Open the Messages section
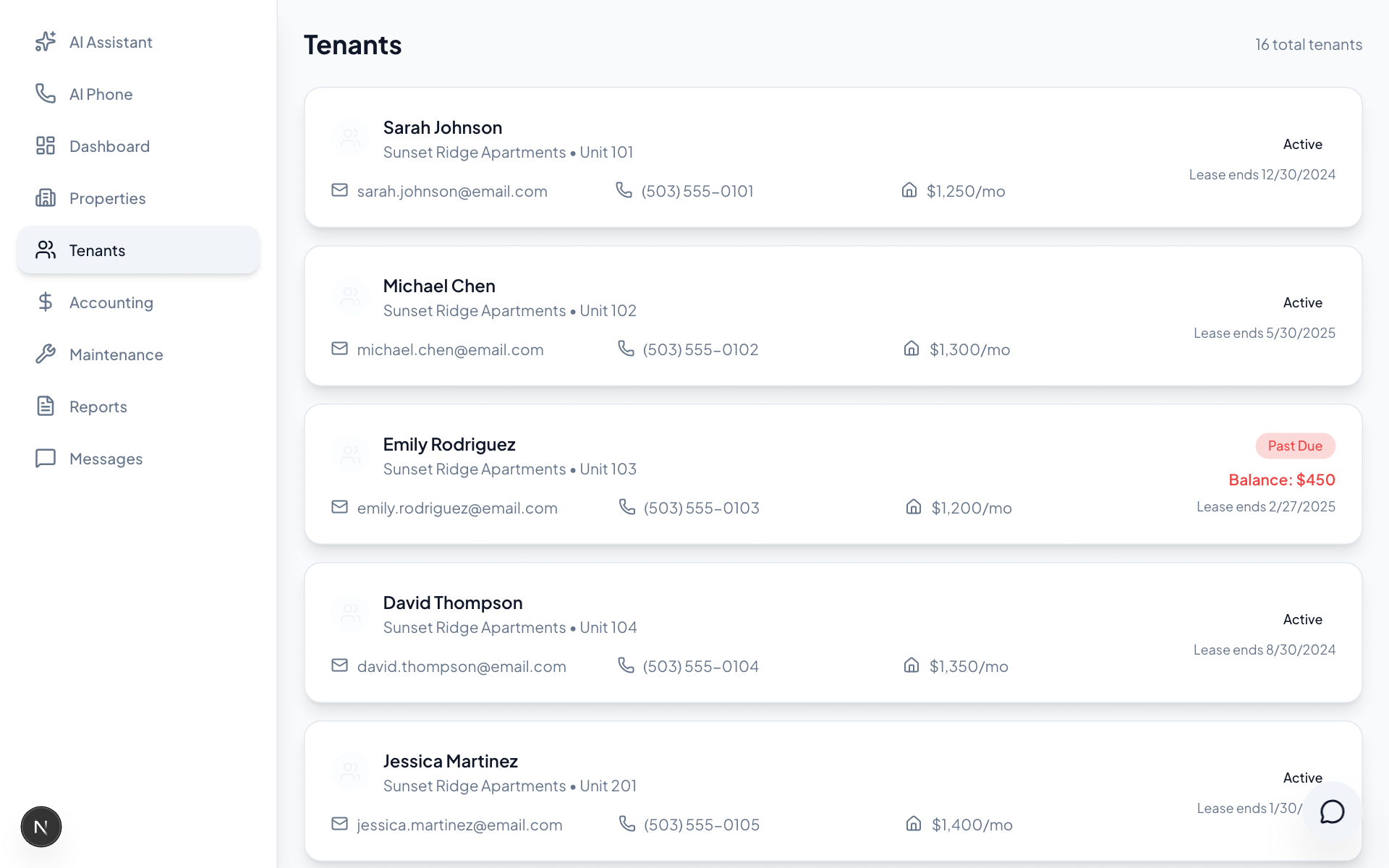 [x=138, y=459]
